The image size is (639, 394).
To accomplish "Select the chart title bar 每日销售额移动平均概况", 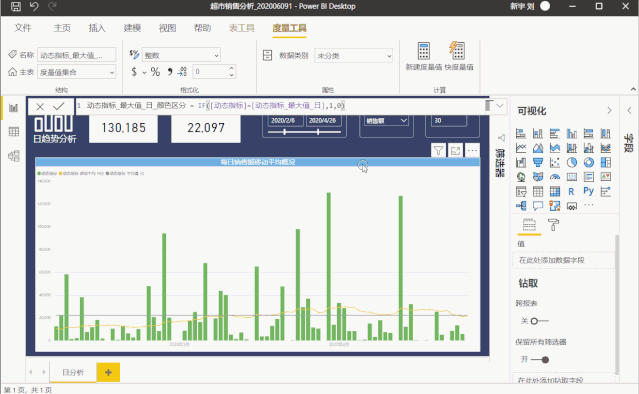I will (258, 162).
